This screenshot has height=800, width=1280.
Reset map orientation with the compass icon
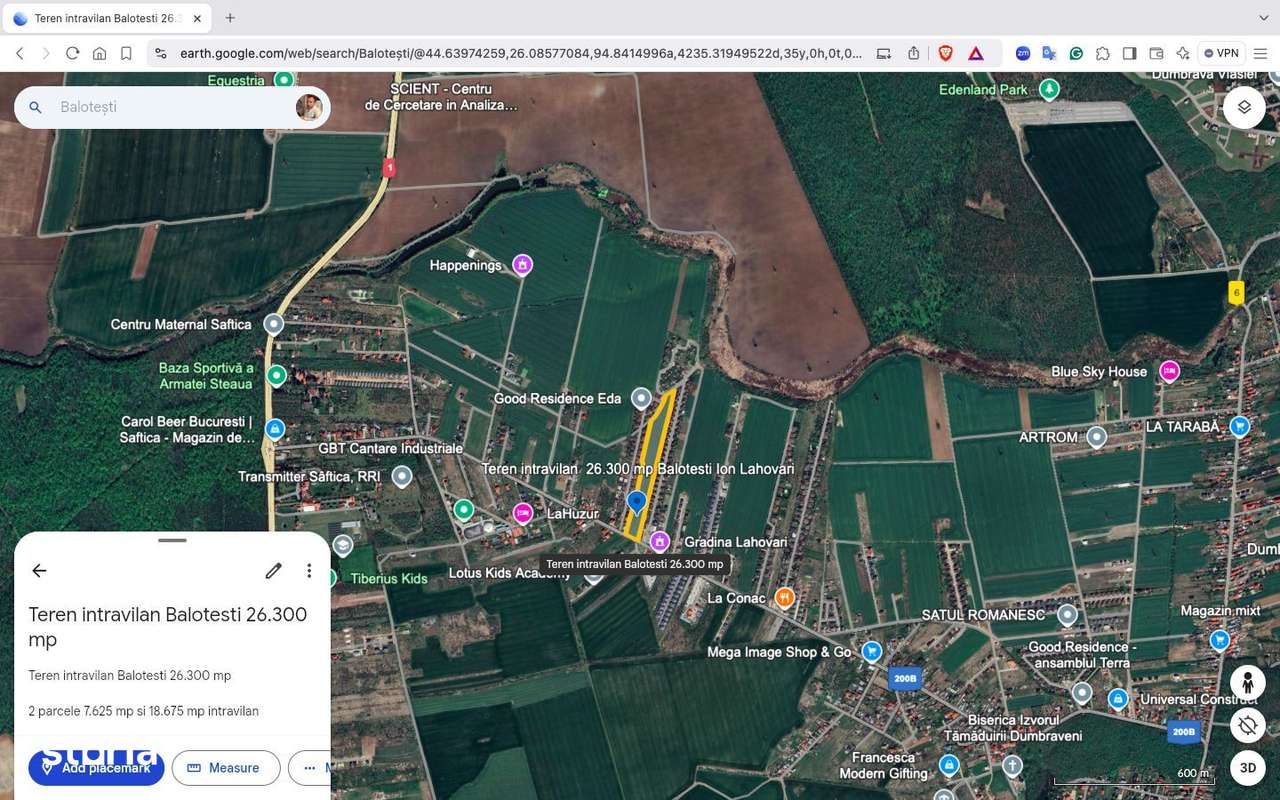pos(1247,725)
